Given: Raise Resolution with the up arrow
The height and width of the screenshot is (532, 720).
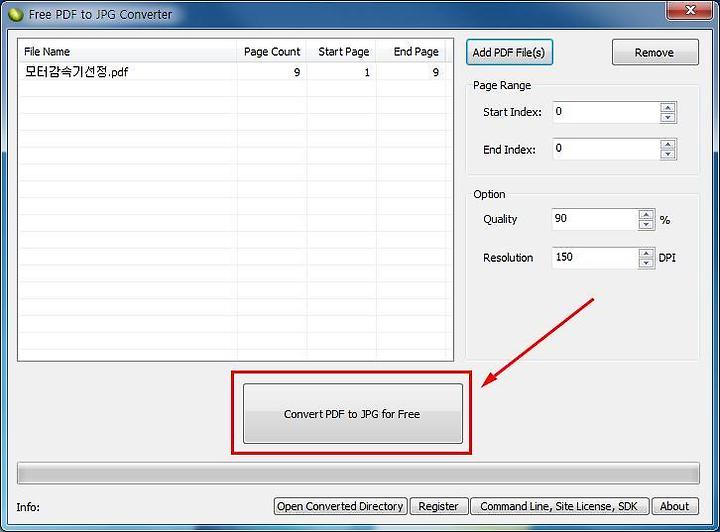Looking at the screenshot, I should click(647, 253).
